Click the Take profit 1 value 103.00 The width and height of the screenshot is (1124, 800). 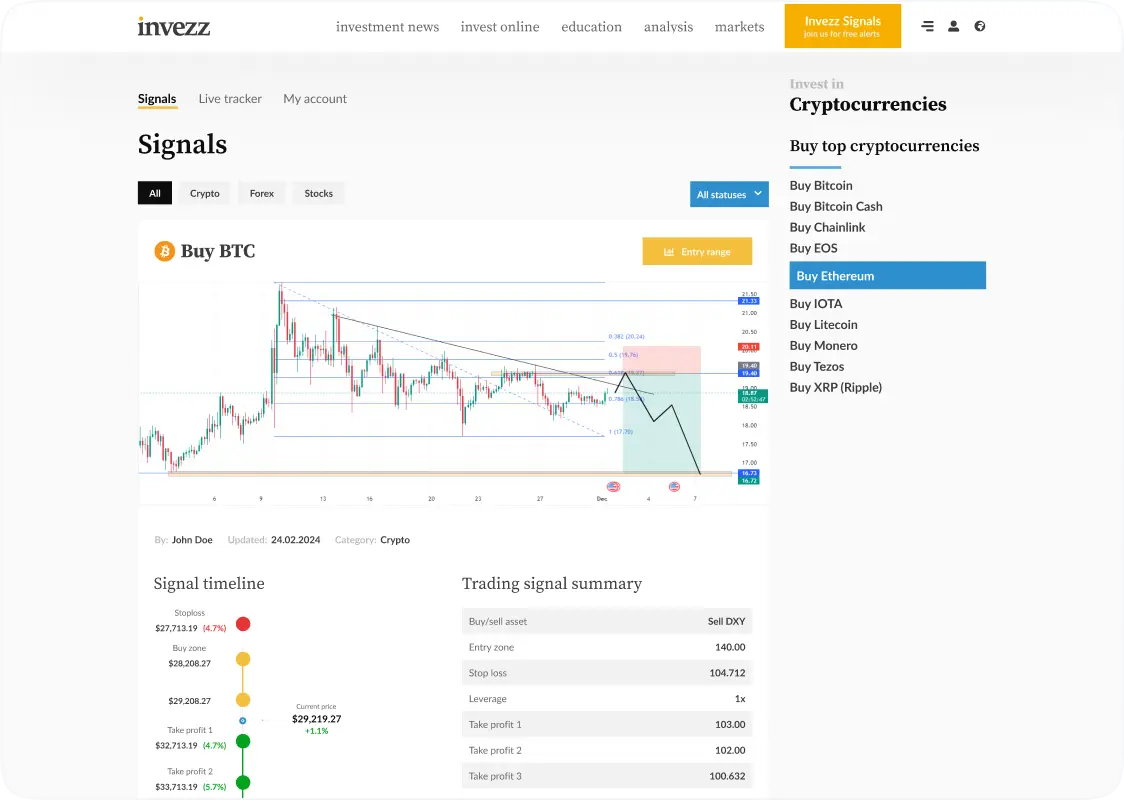[x=730, y=725]
